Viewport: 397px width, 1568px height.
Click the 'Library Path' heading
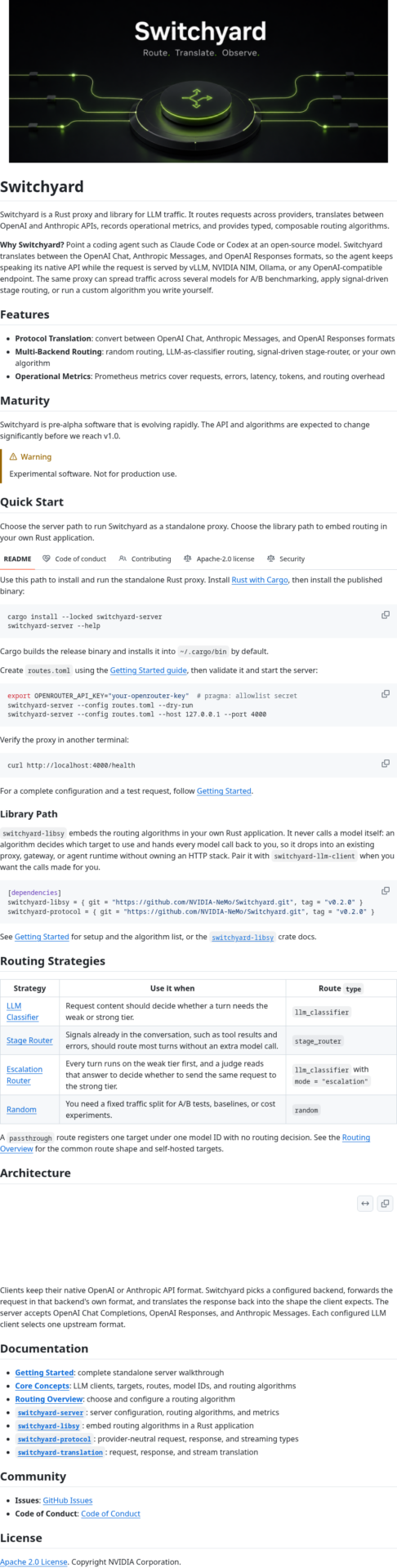(29, 814)
